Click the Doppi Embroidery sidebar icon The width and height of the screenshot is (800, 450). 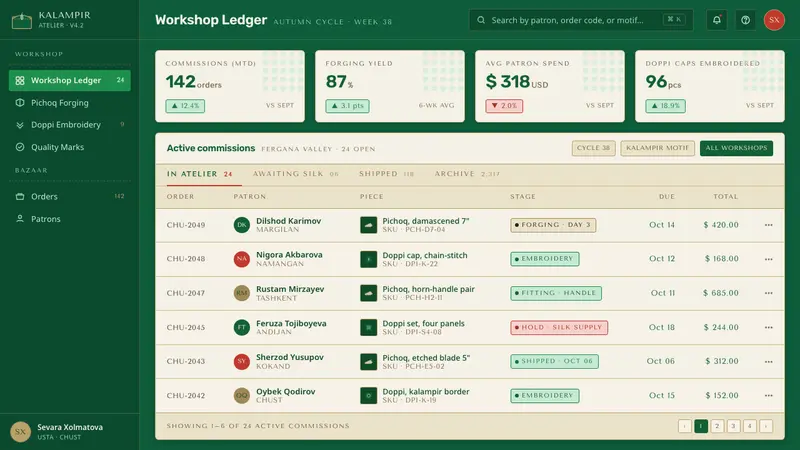tap(20, 125)
